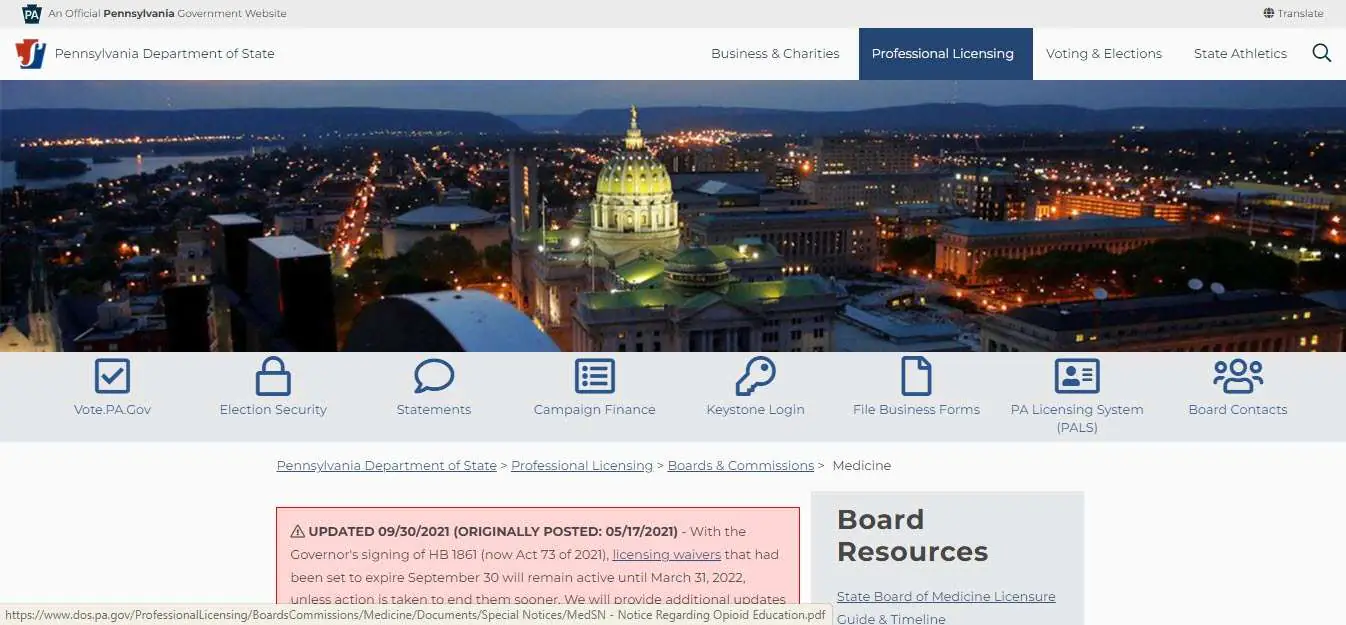Open File Business Forms document icon
1346x625 pixels.
[x=916, y=375]
